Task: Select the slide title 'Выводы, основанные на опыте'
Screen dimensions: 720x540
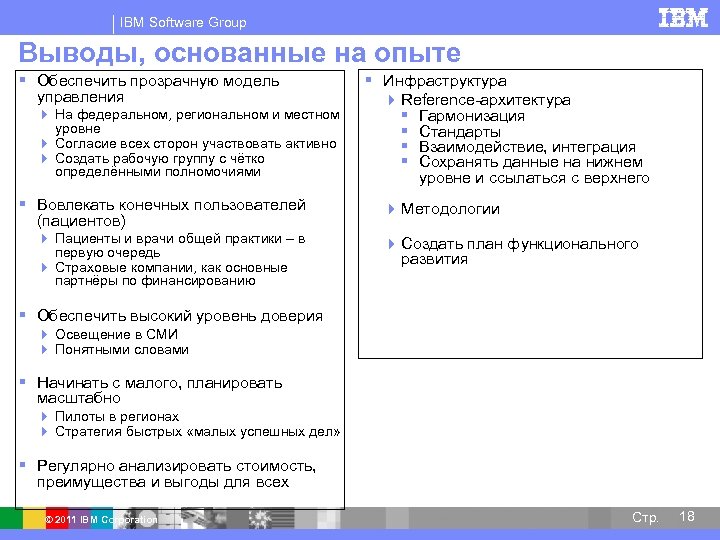Action: pyautogui.click(x=239, y=52)
